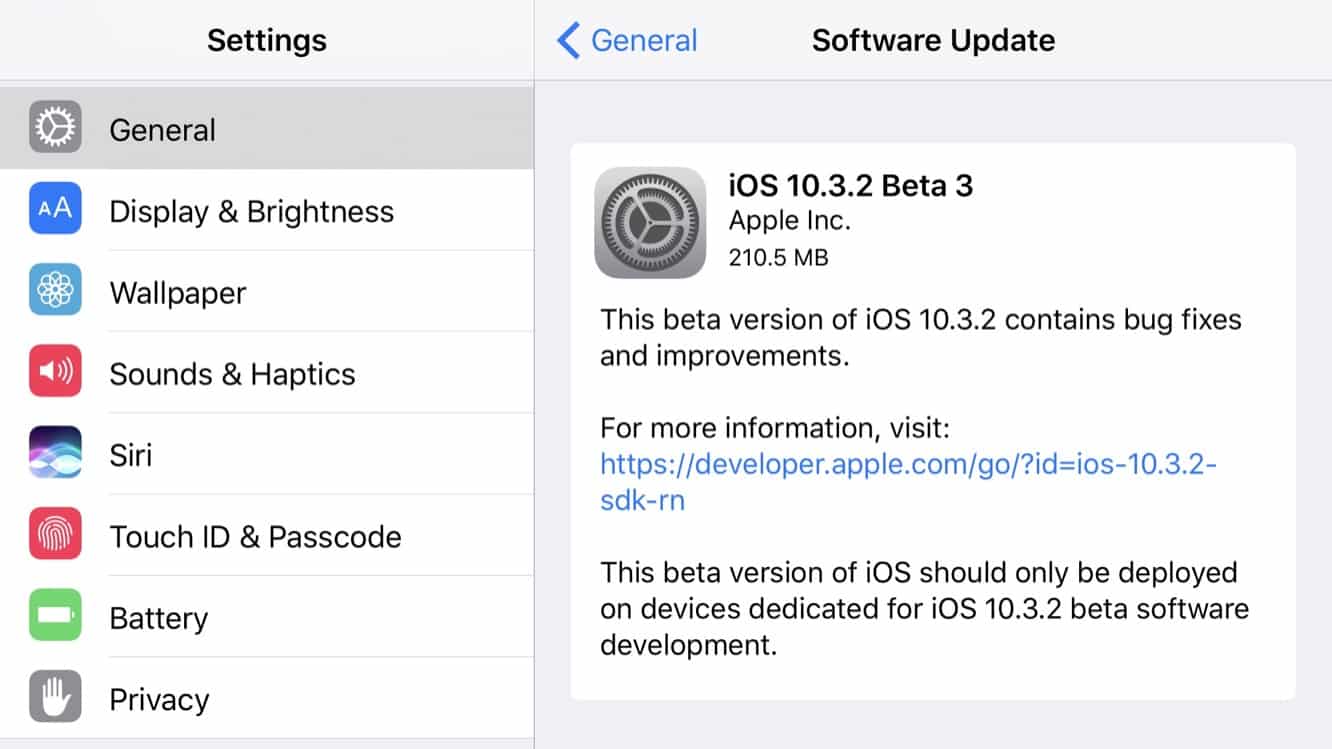Click the Display & Brightness AA icon
The image size is (1332, 749).
55,208
